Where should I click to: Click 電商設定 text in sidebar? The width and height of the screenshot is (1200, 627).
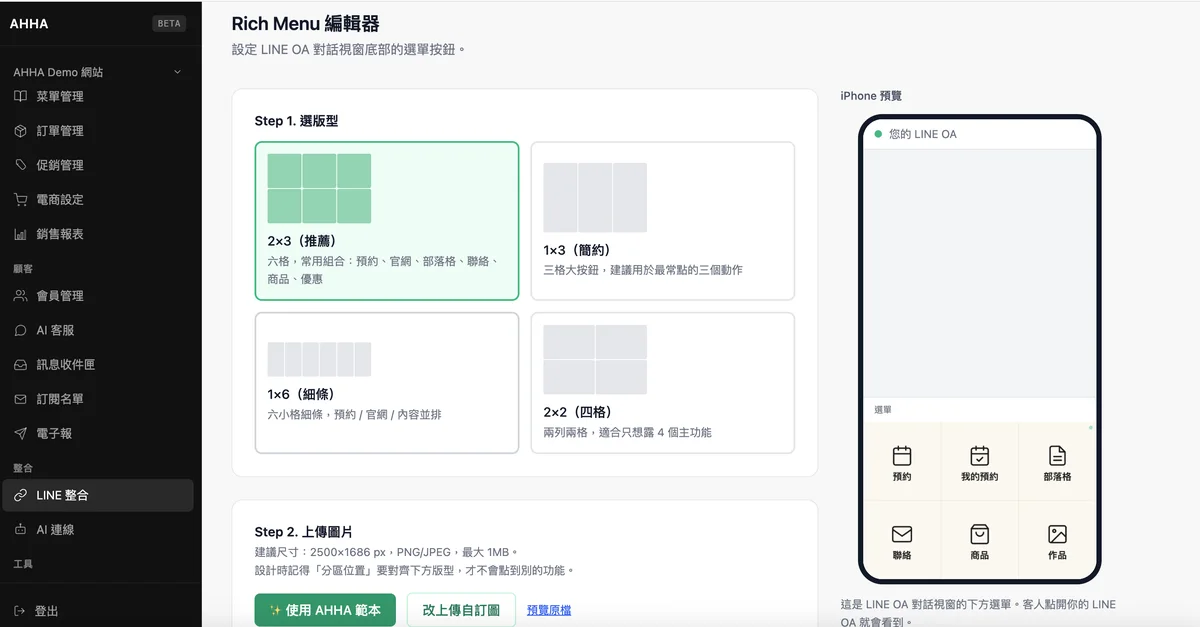60,200
